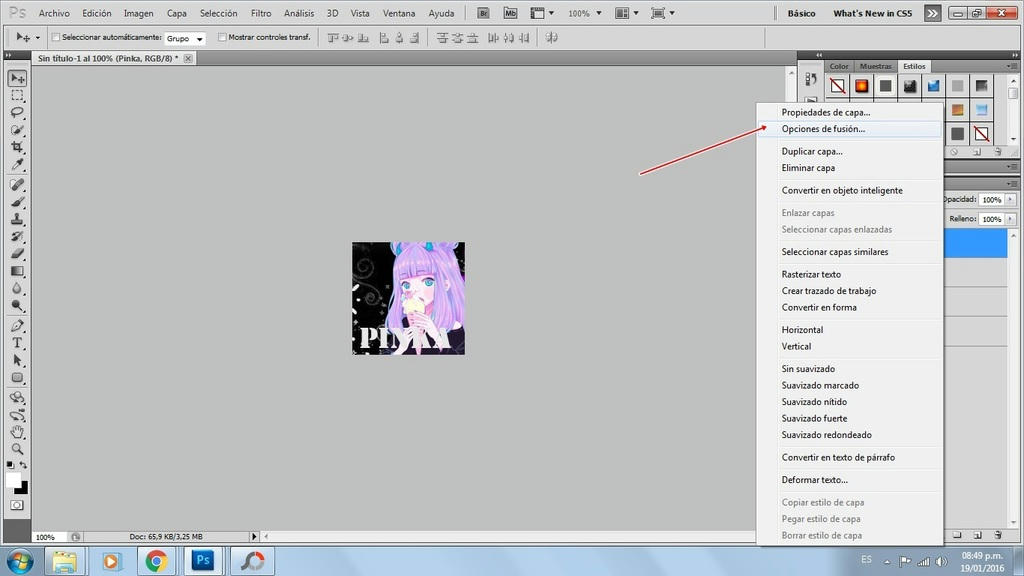
Task: Select the Zoom tool in toolbox
Action: coord(17,449)
